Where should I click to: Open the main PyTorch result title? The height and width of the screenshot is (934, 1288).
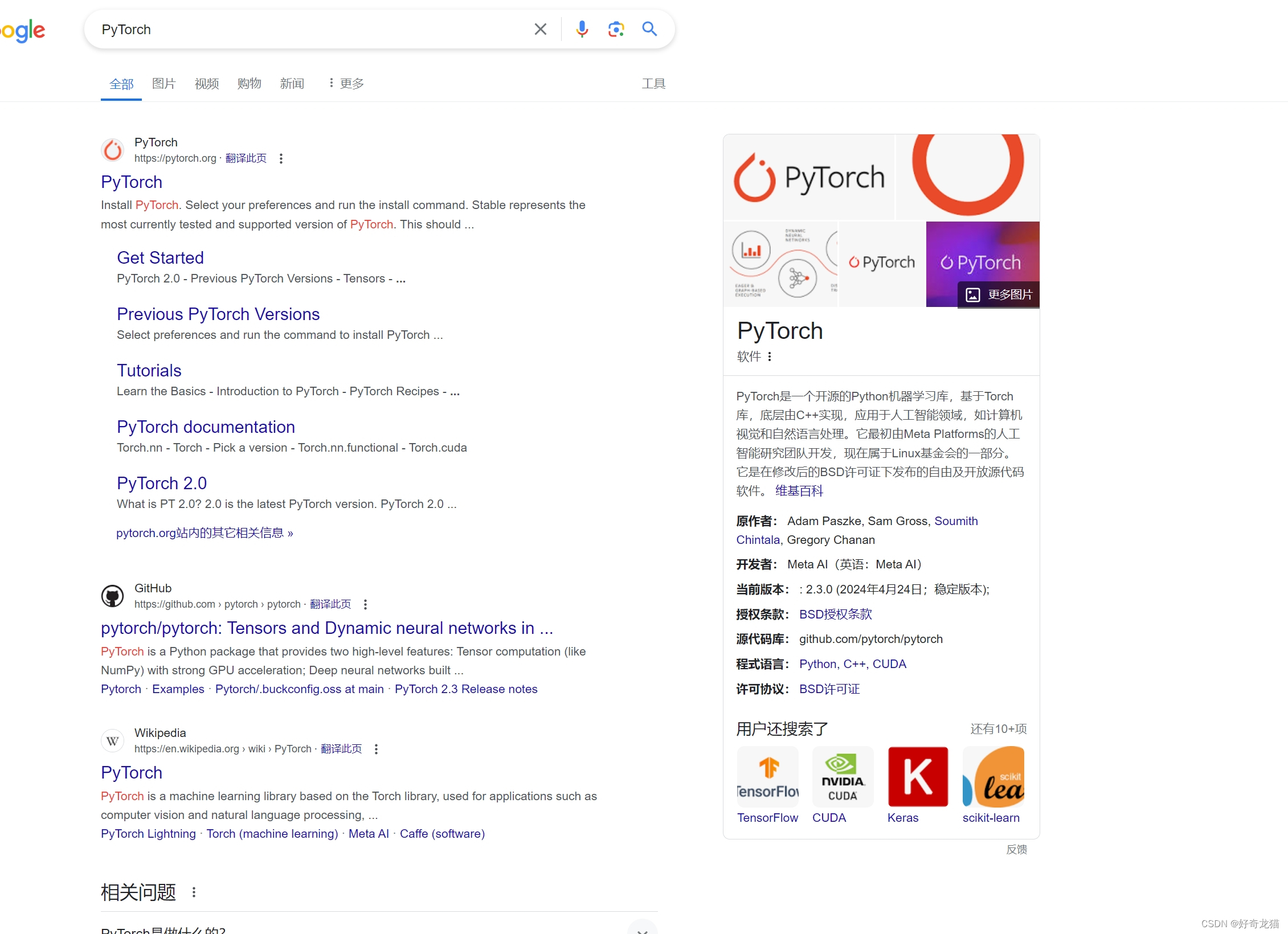(x=132, y=182)
